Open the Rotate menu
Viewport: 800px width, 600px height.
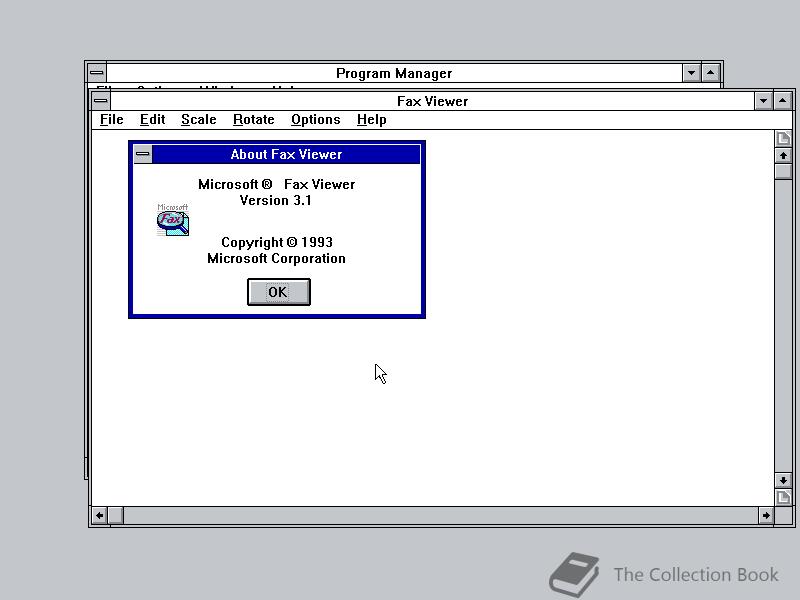click(x=254, y=119)
